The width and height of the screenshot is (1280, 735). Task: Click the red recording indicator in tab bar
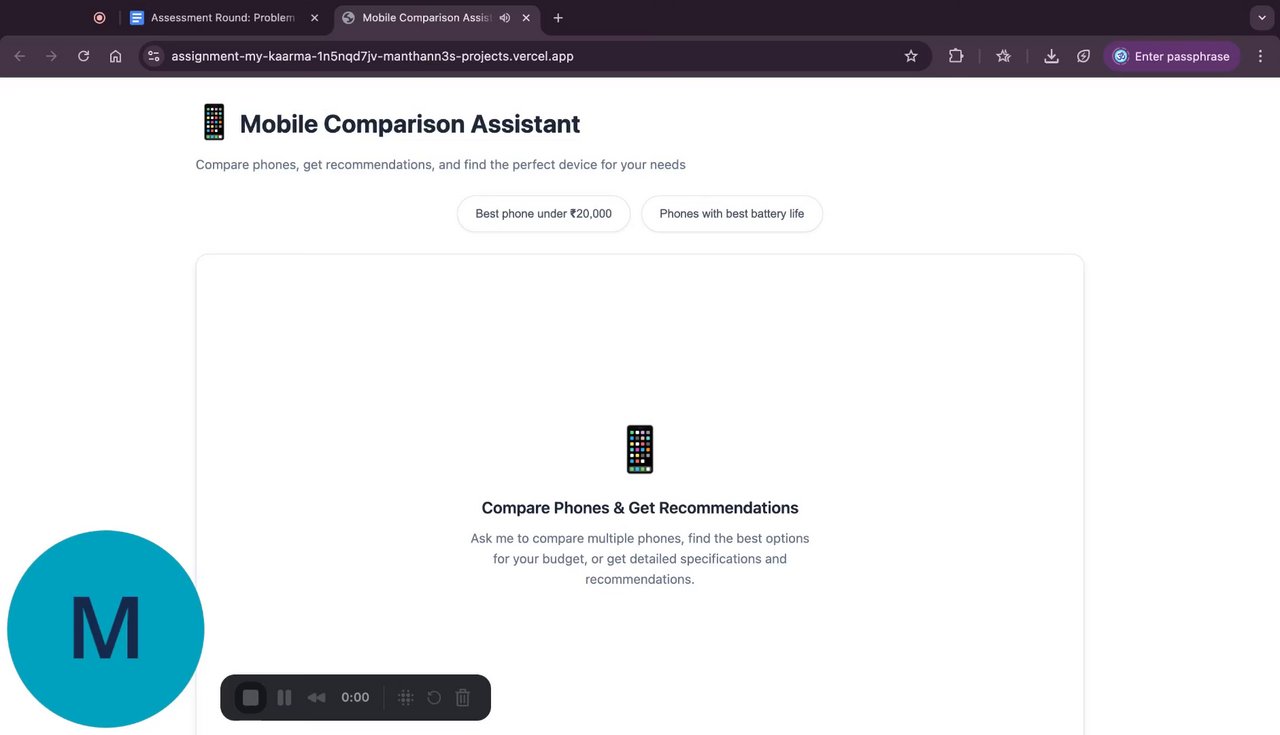point(99,18)
